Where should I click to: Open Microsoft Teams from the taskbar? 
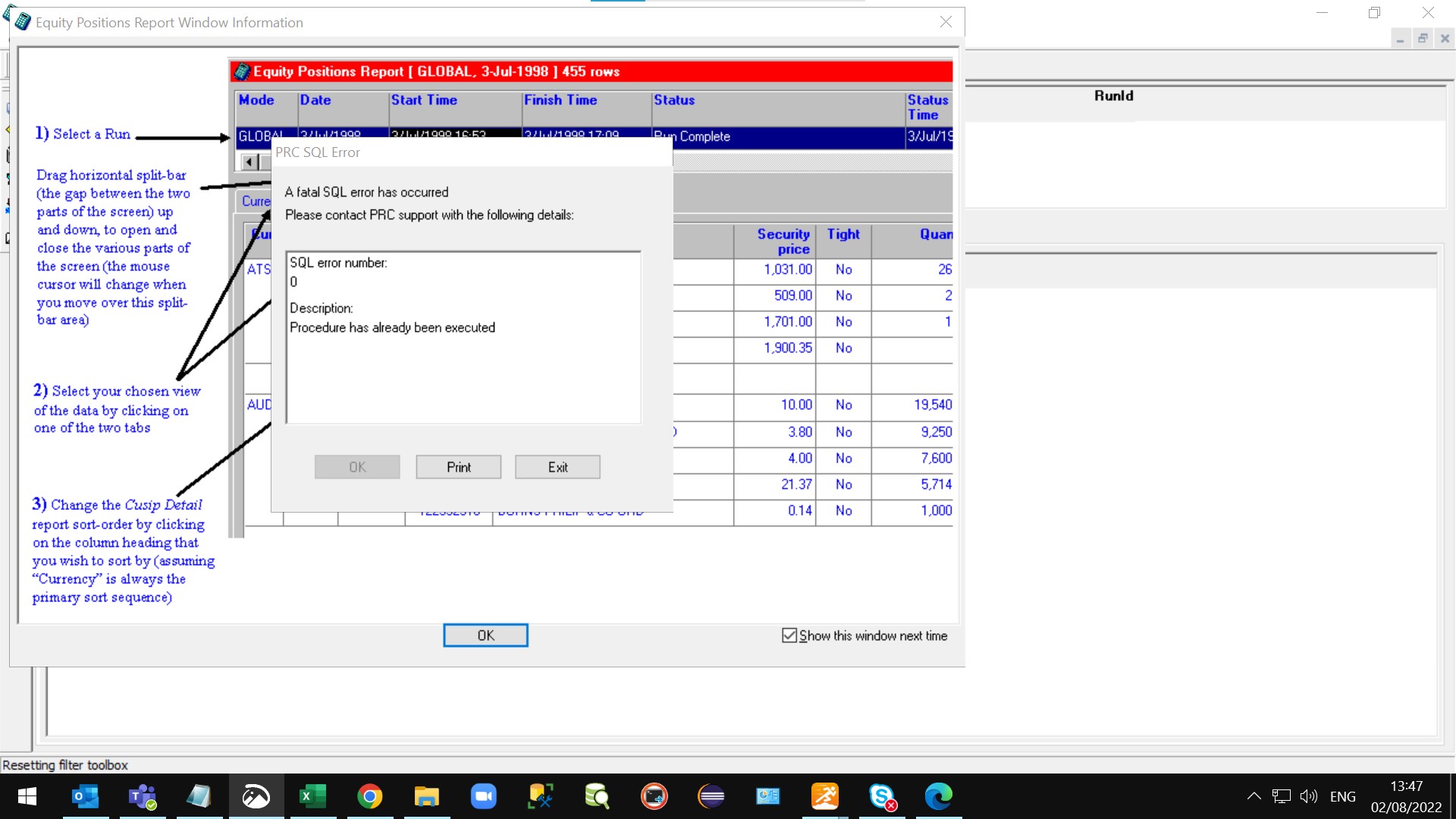(x=142, y=796)
